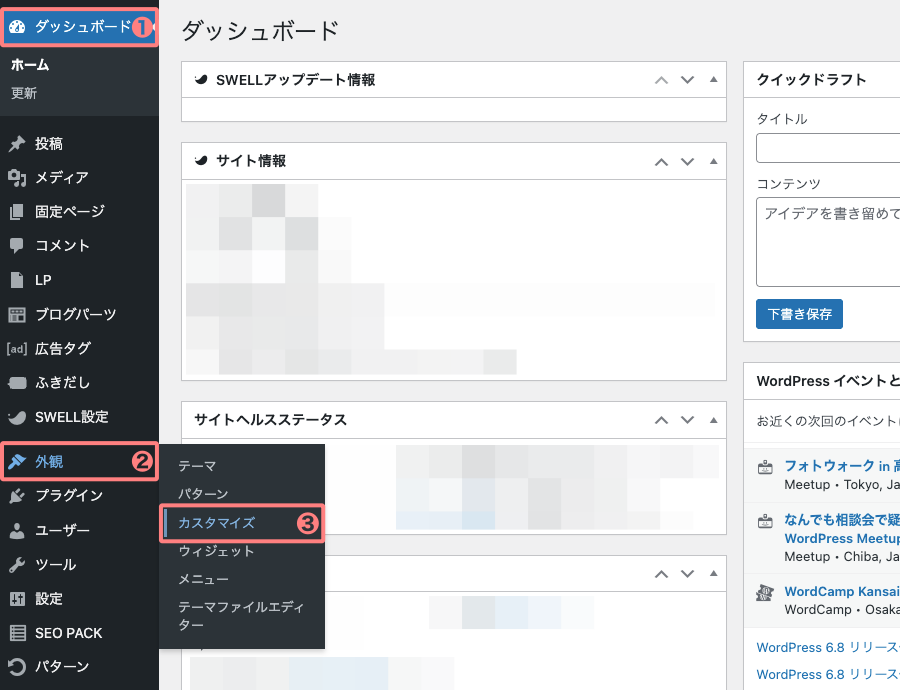This screenshot has width=900, height=690.
Task: Click the 下書き保存 button
Action: click(799, 314)
